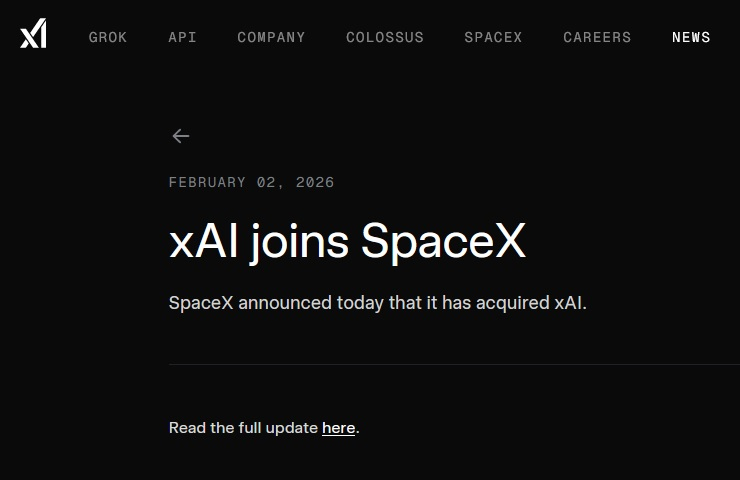
Task: Follow the "here" link to the full update
Action: [x=338, y=428]
